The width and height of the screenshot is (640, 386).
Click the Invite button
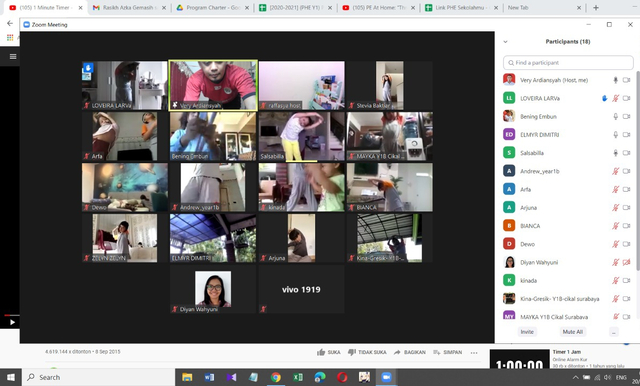[x=527, y=332]
